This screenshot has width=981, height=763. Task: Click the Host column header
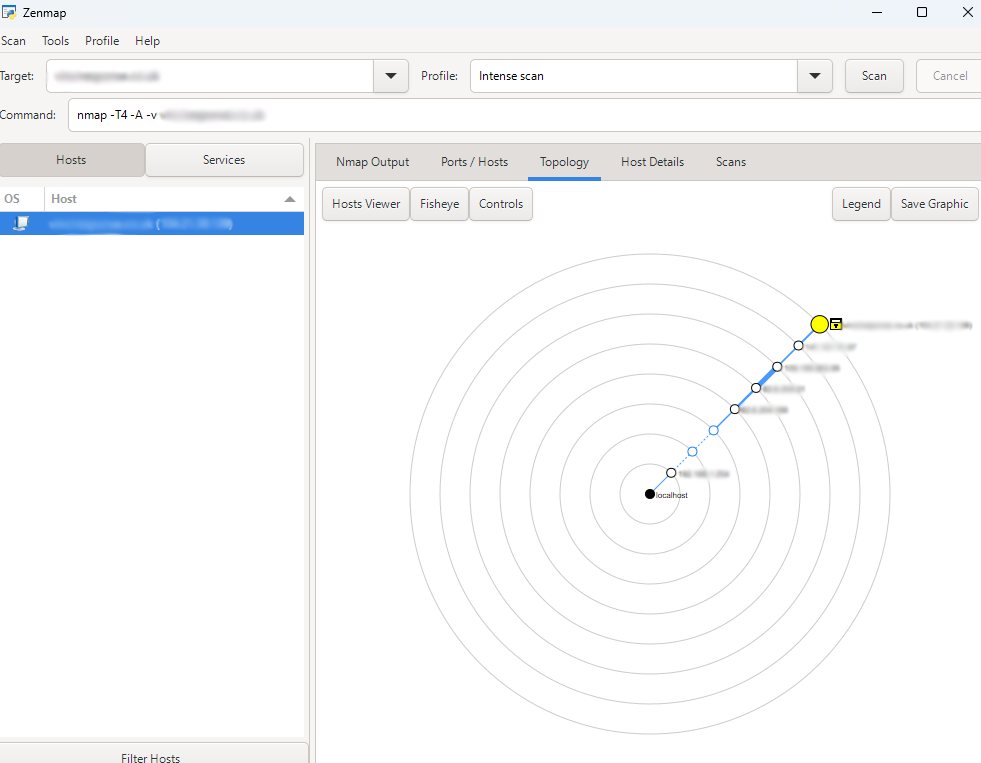[174, 199]
